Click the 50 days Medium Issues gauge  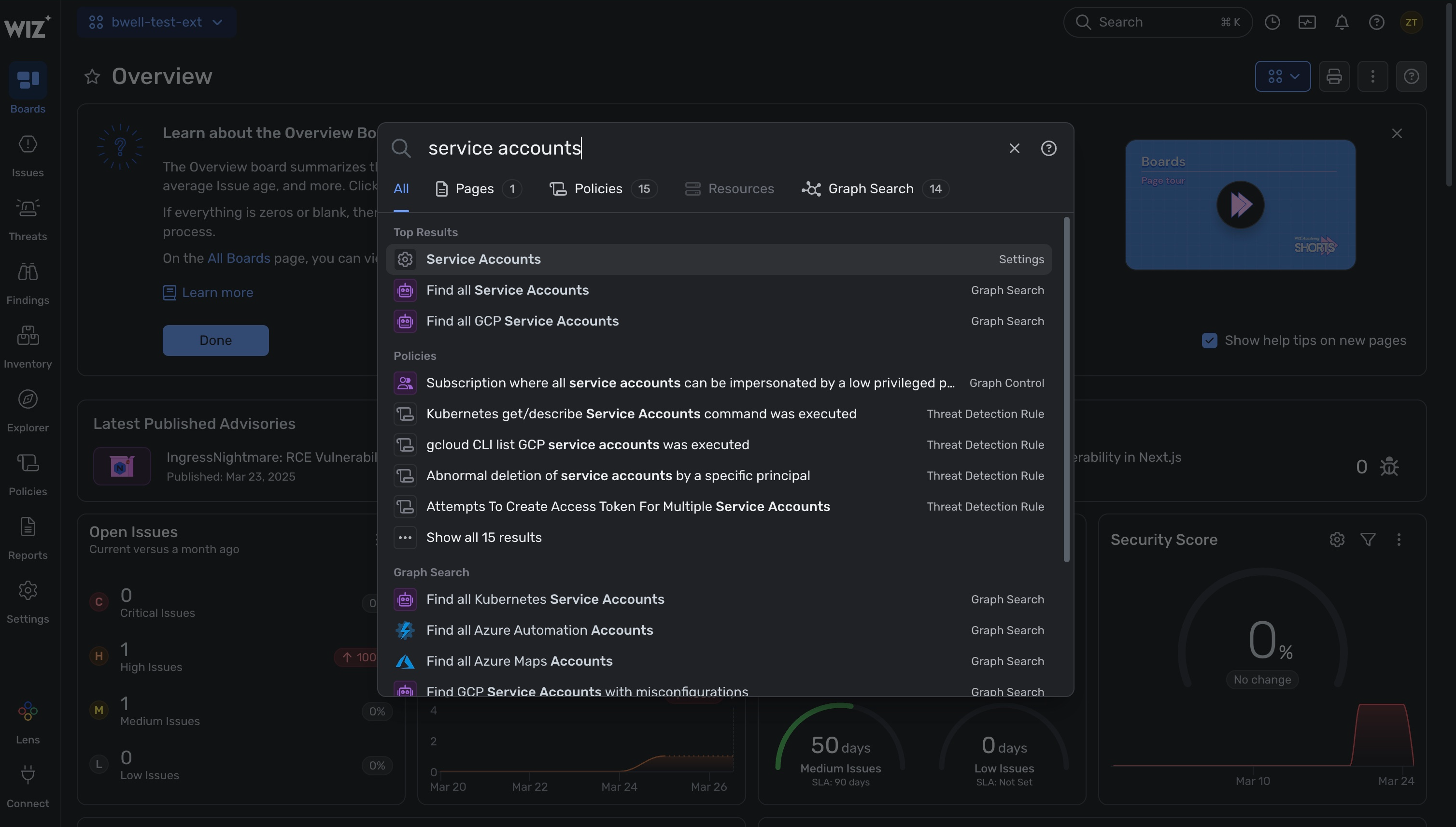[x=840, y=745]
